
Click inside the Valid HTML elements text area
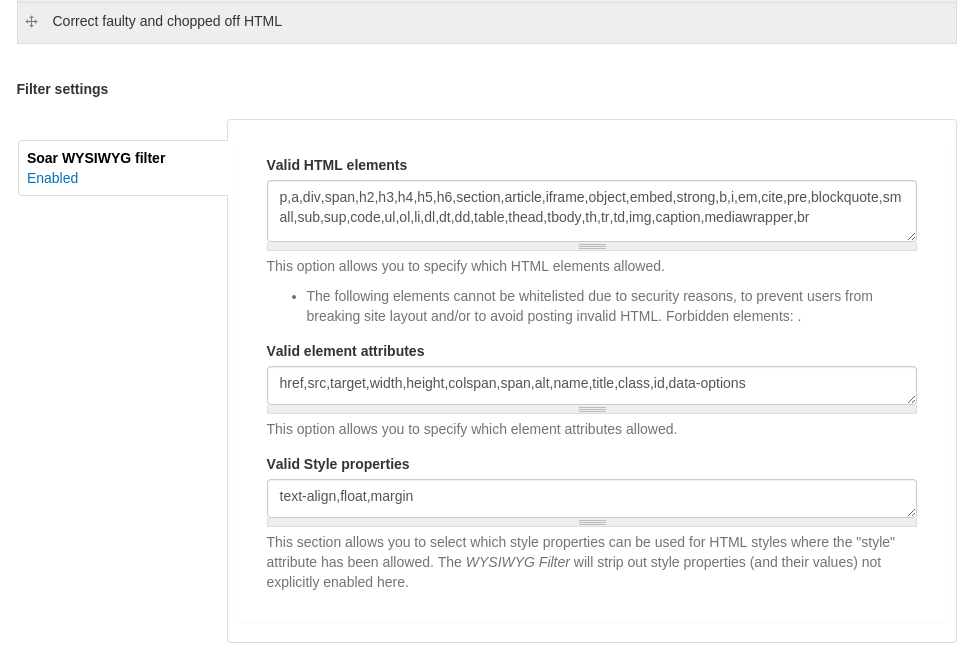[x=591, y=211]
